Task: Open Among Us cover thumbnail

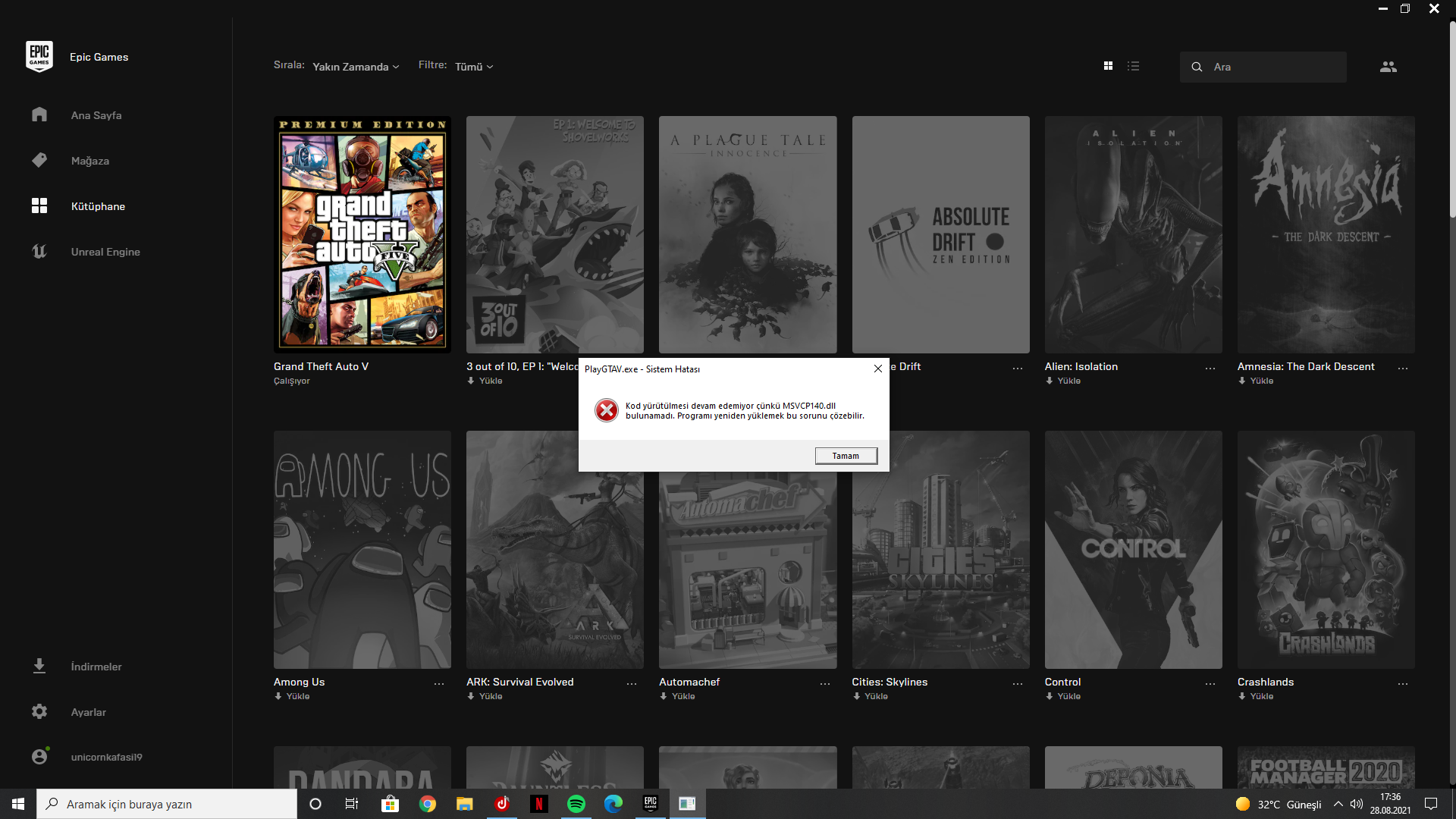Action: pos(362,550)
